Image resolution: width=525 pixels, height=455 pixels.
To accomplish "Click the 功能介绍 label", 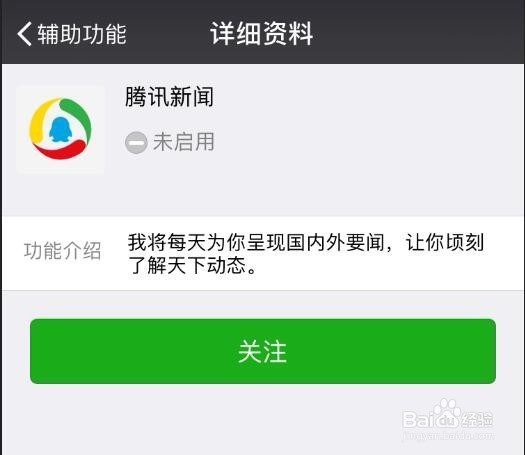I will 63,251.
